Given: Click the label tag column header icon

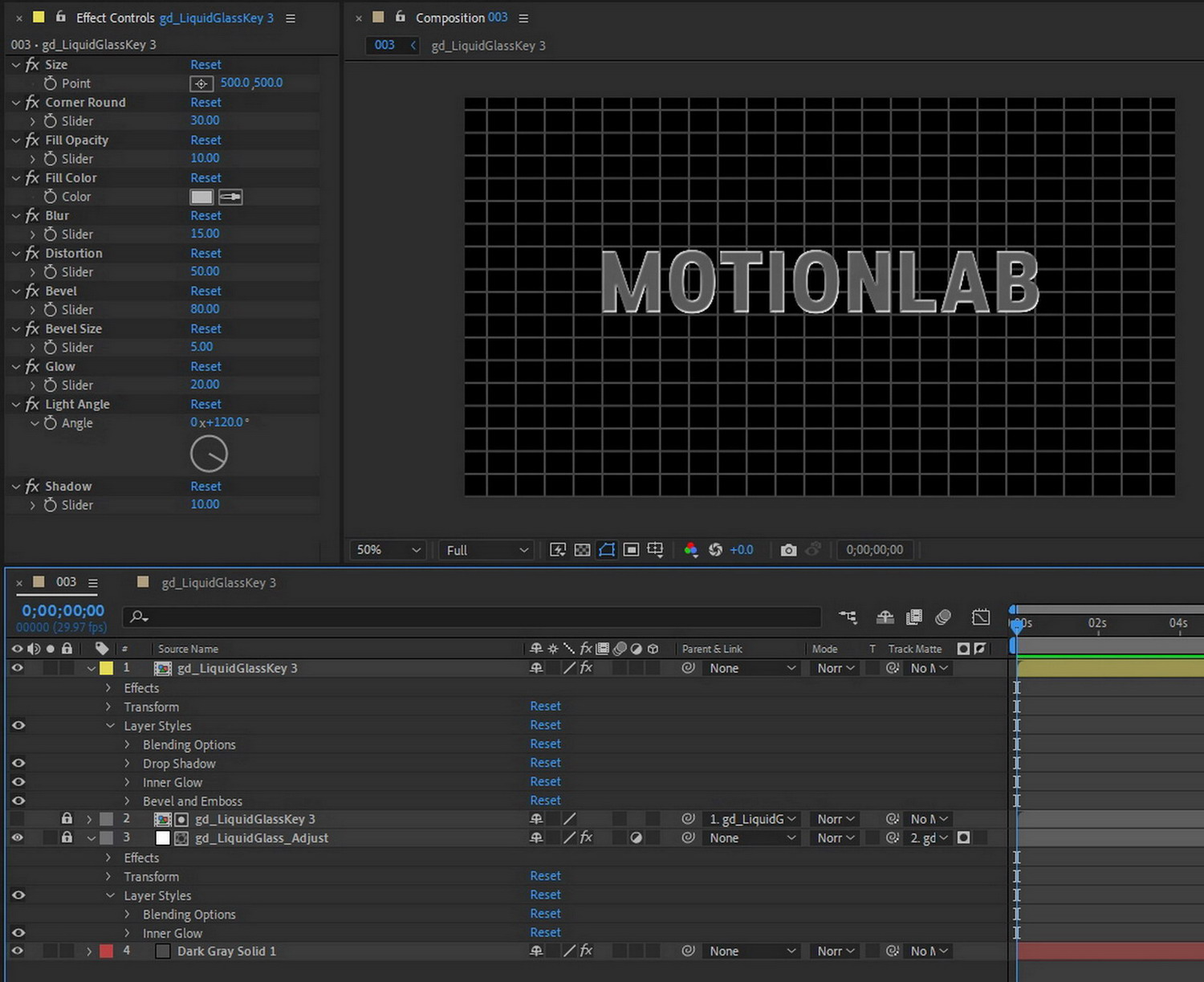Looking at the screenshot, I should click(101, 649).
